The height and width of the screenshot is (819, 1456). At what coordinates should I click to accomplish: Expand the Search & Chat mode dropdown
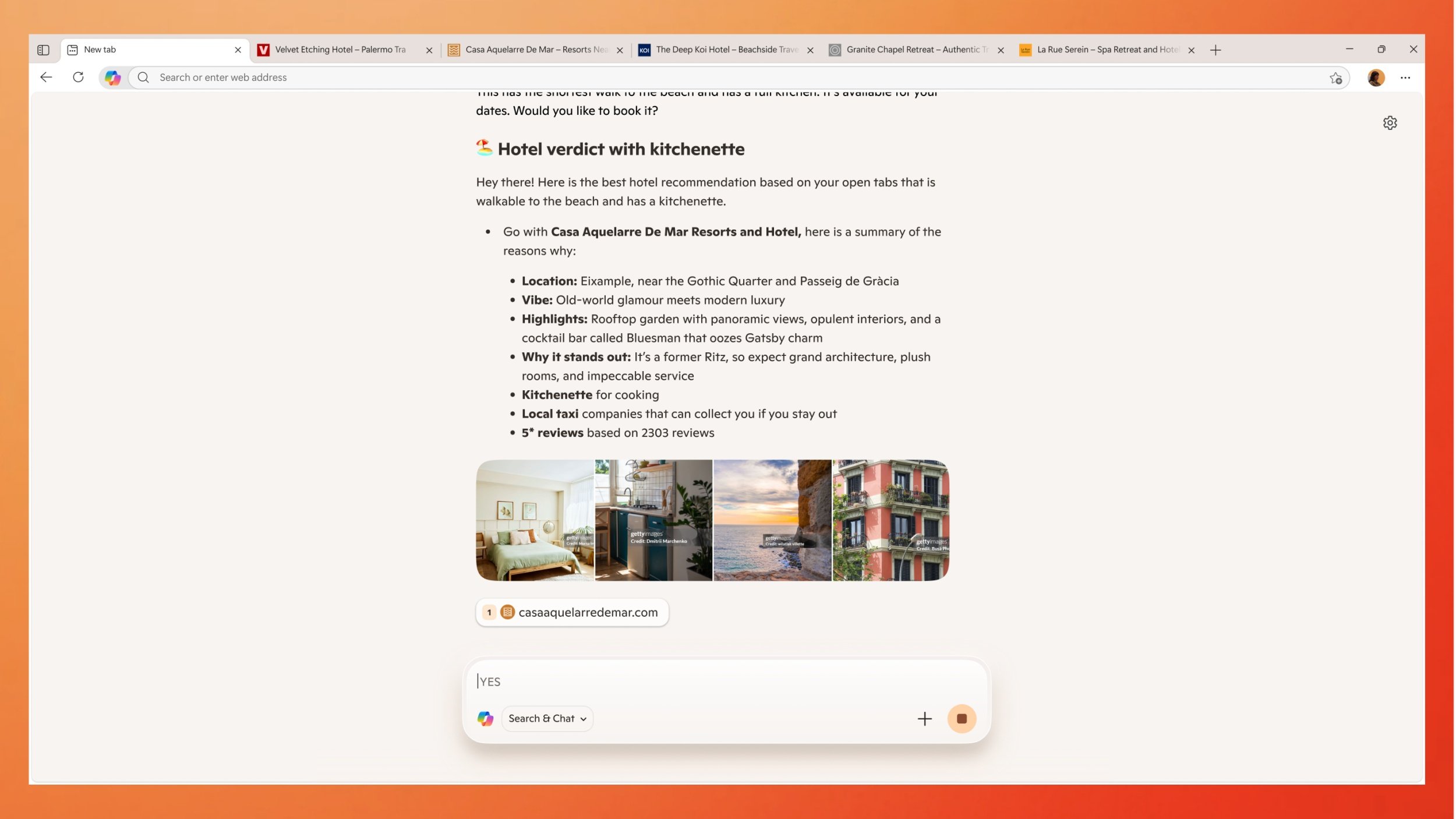pyautogui.click(x=546, y=718)
